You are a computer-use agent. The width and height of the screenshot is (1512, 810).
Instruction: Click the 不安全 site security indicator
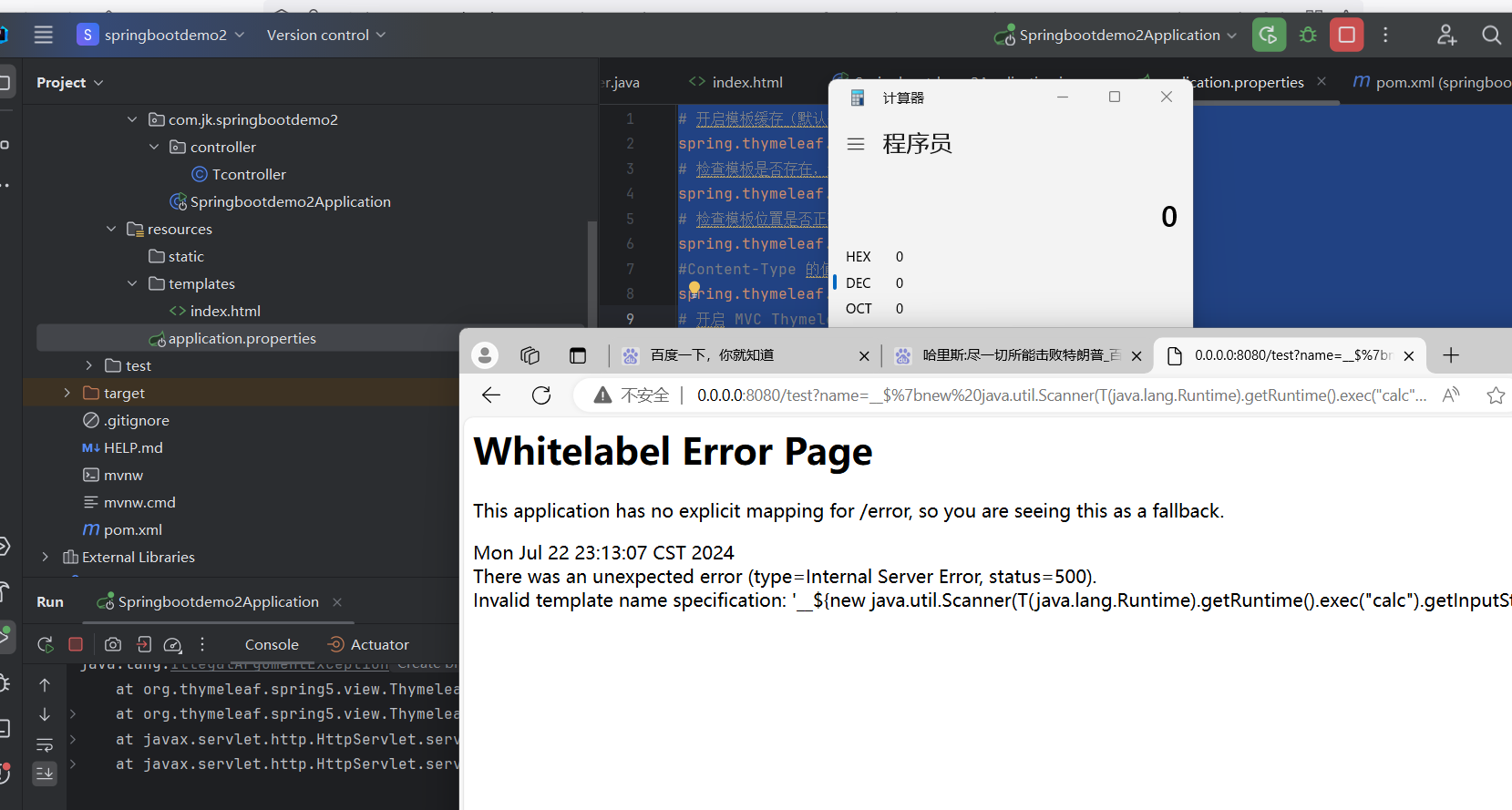click(x=632, y=395)
